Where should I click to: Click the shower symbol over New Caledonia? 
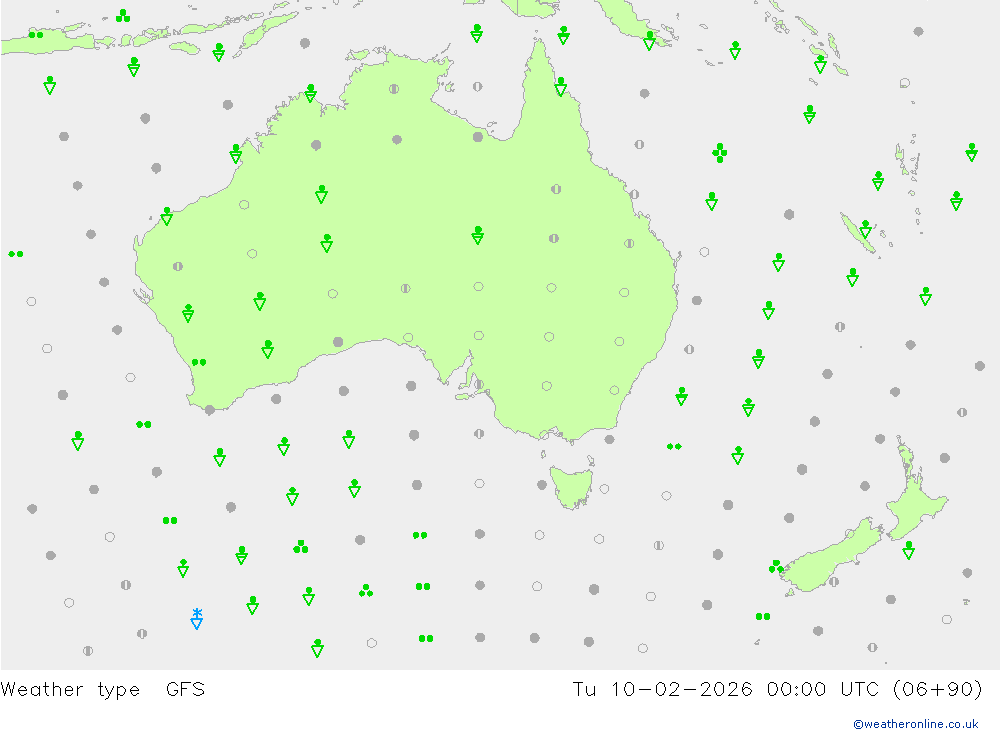865,228
